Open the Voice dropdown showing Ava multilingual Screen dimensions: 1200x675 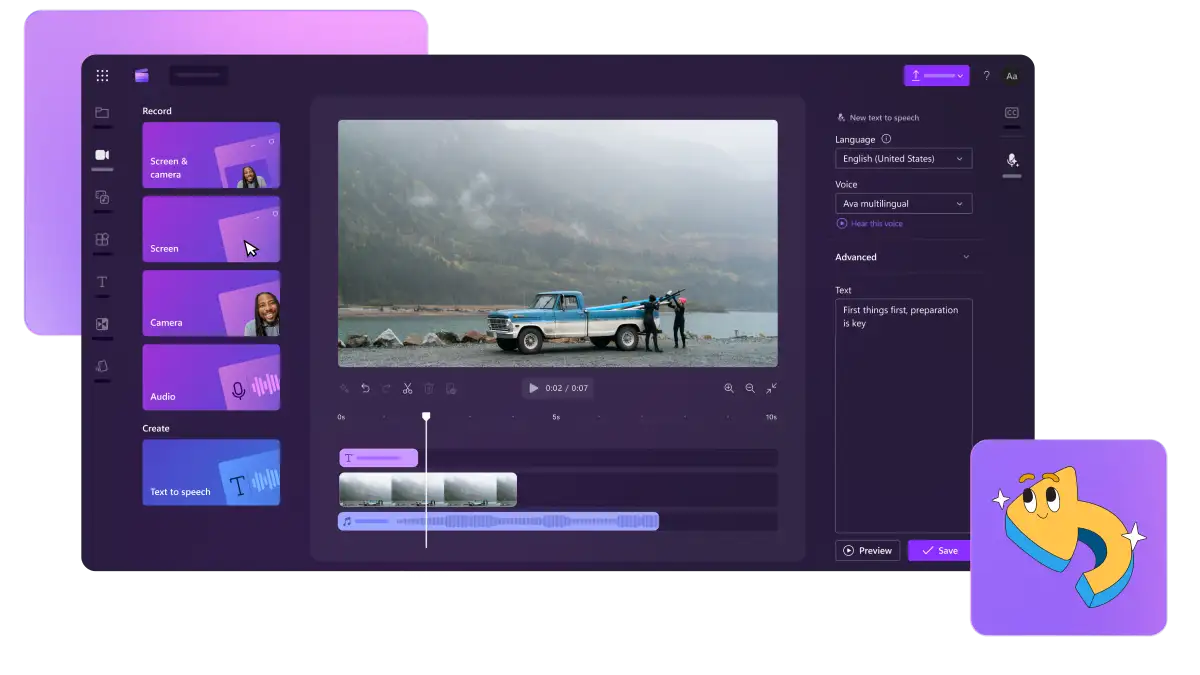[x=903, y=203]
